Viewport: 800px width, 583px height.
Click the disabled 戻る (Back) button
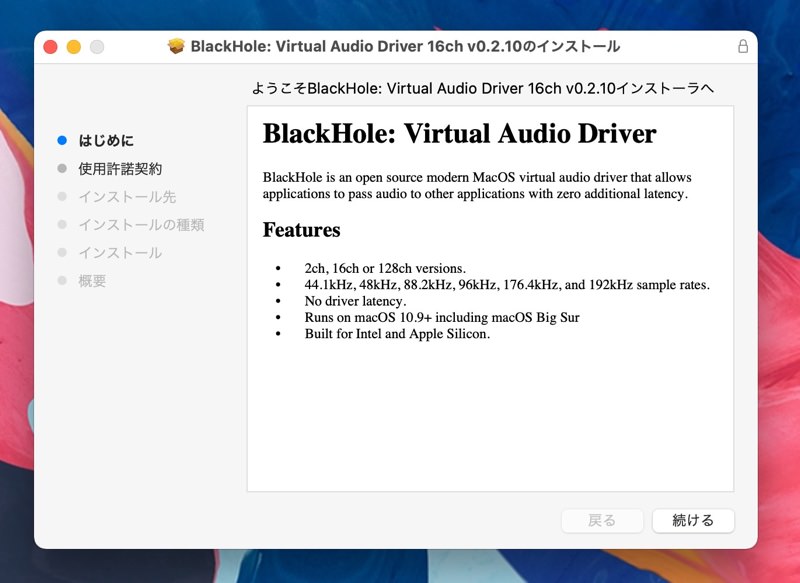(602, 521)
